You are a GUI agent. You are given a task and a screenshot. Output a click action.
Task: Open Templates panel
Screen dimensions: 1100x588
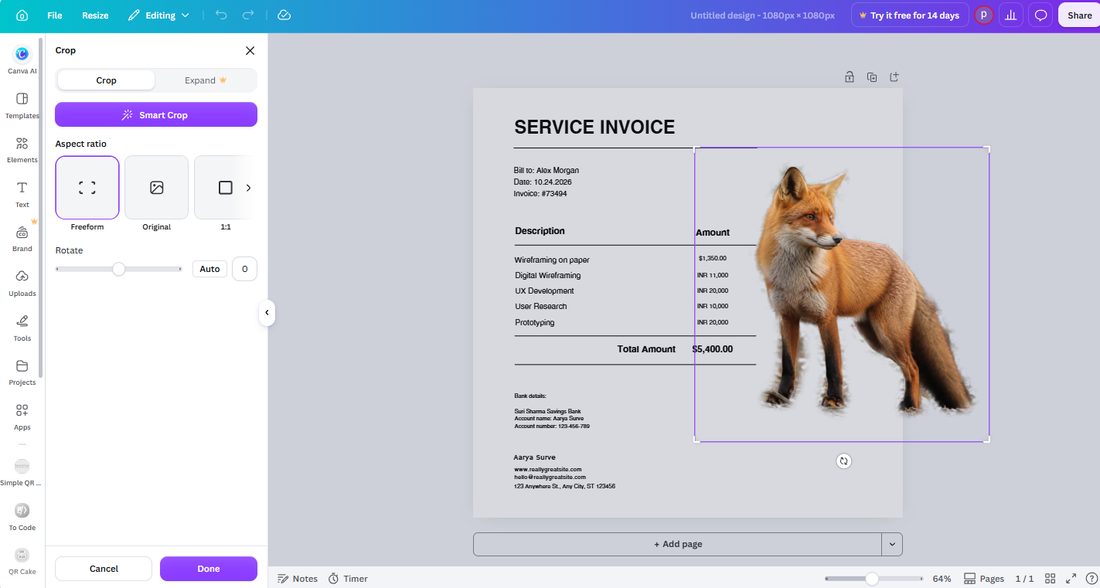tap(22, 105)
